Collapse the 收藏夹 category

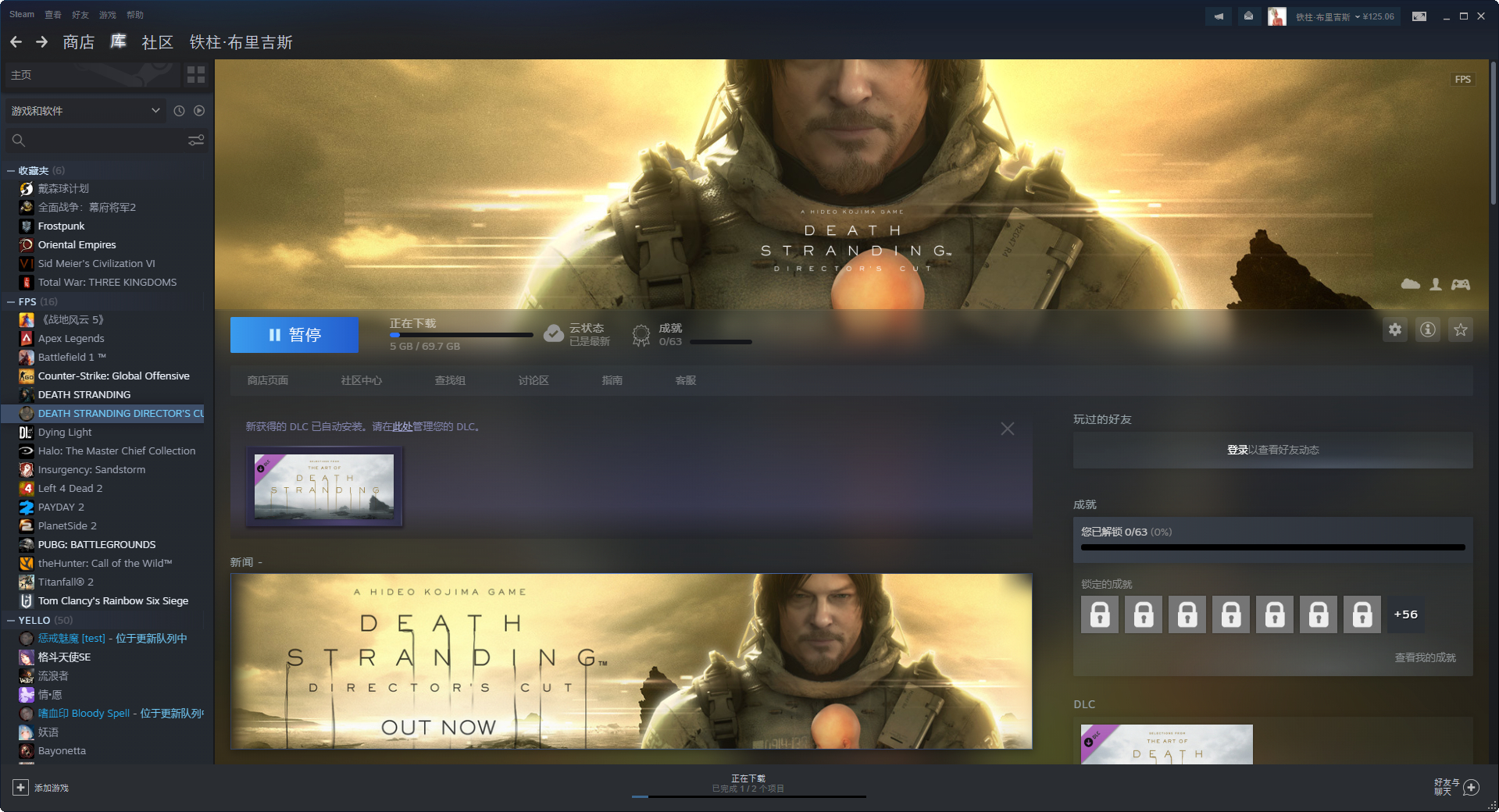tap(11, 170)
